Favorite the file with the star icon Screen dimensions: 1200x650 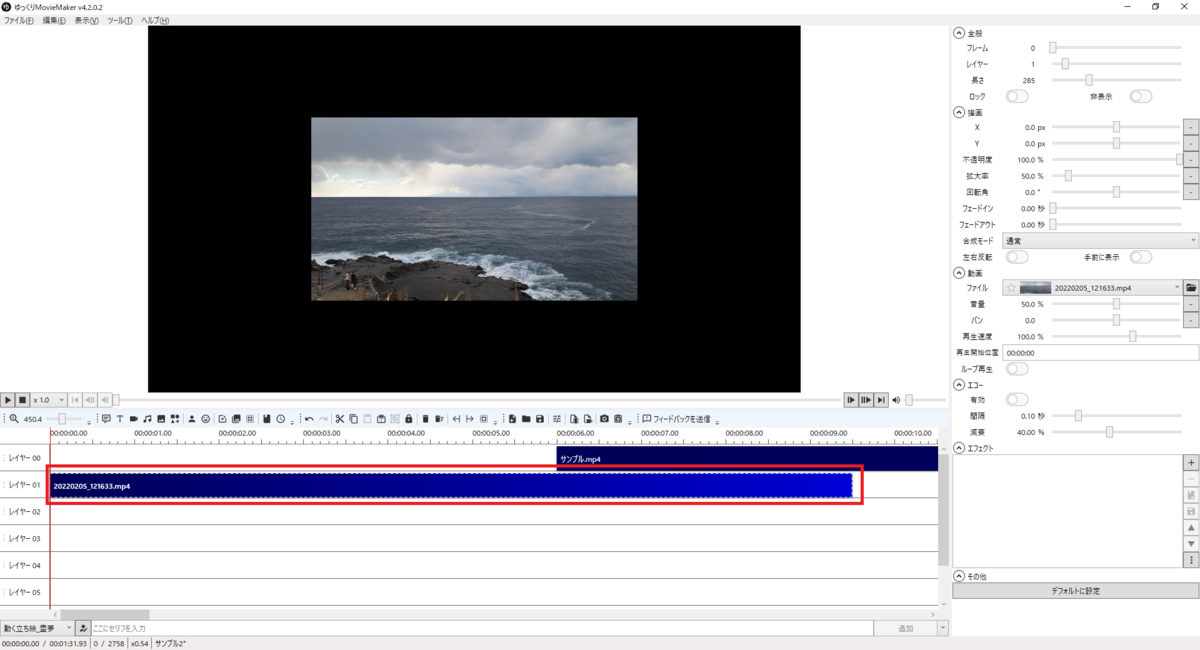[1012, 288]
